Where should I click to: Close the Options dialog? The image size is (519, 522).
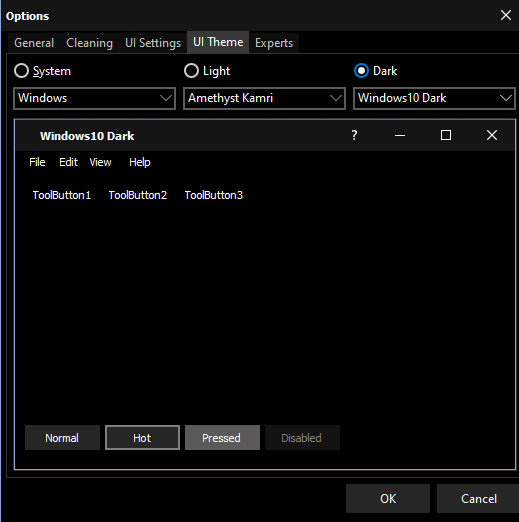tap(506, 15)
